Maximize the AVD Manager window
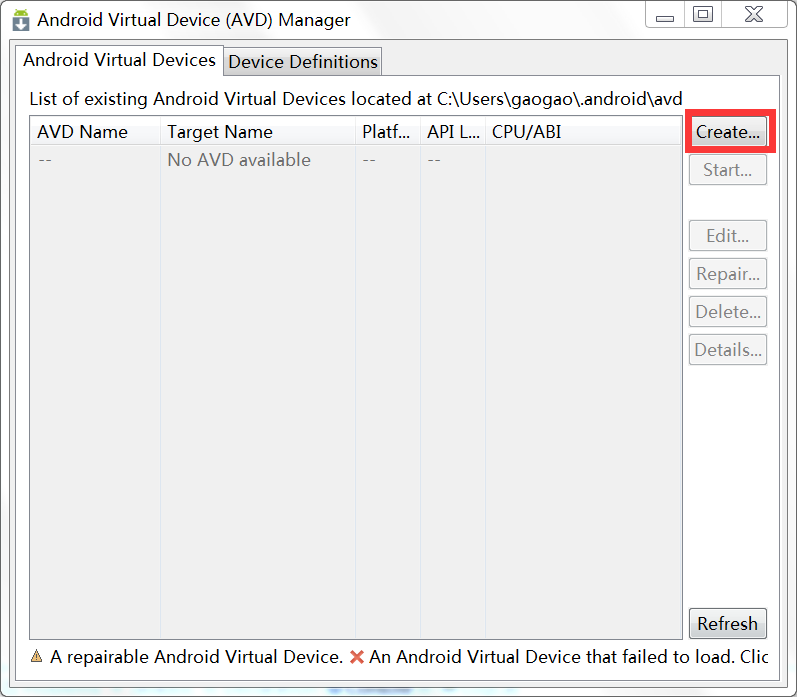 (703, 15)
